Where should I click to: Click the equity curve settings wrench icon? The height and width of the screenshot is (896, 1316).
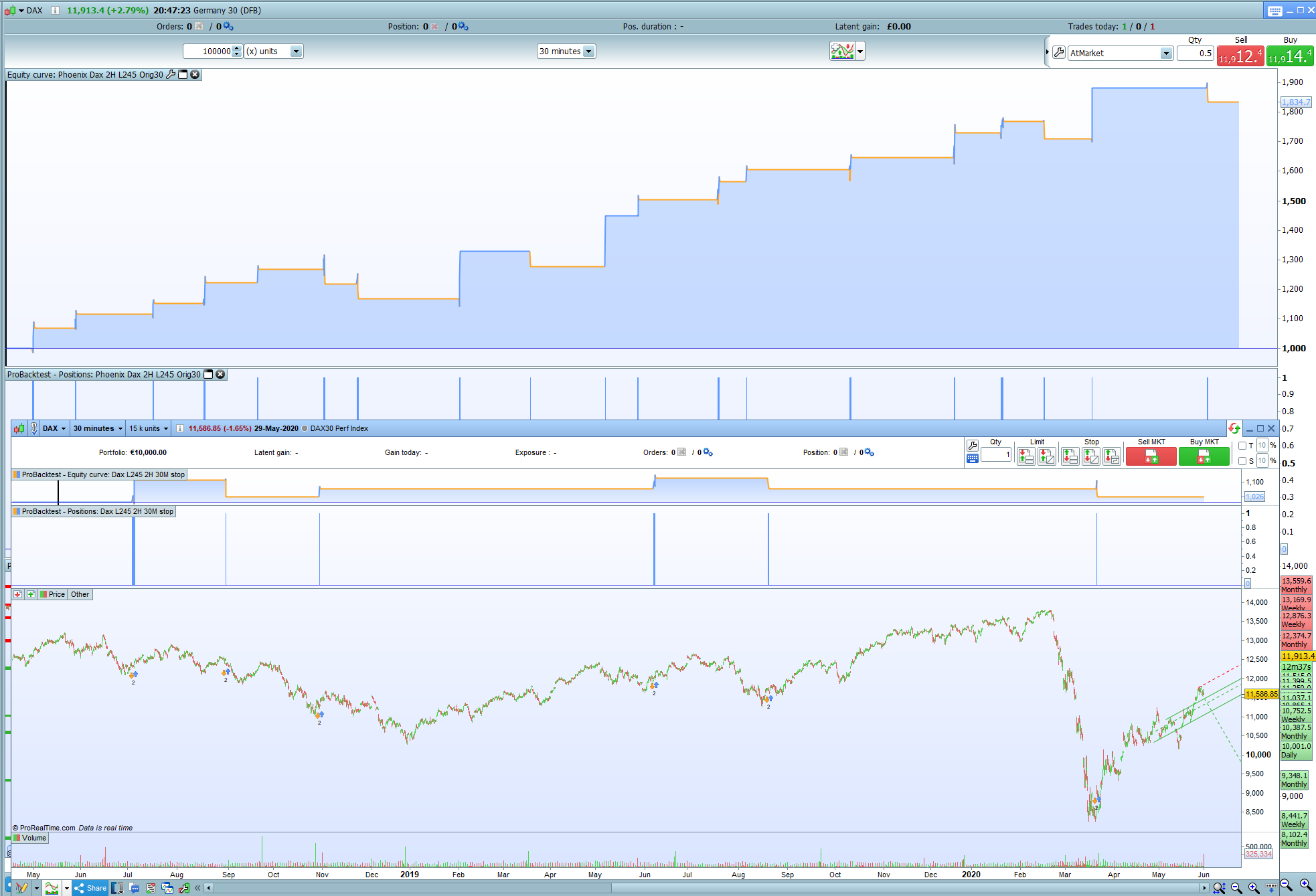coord(171,74)
